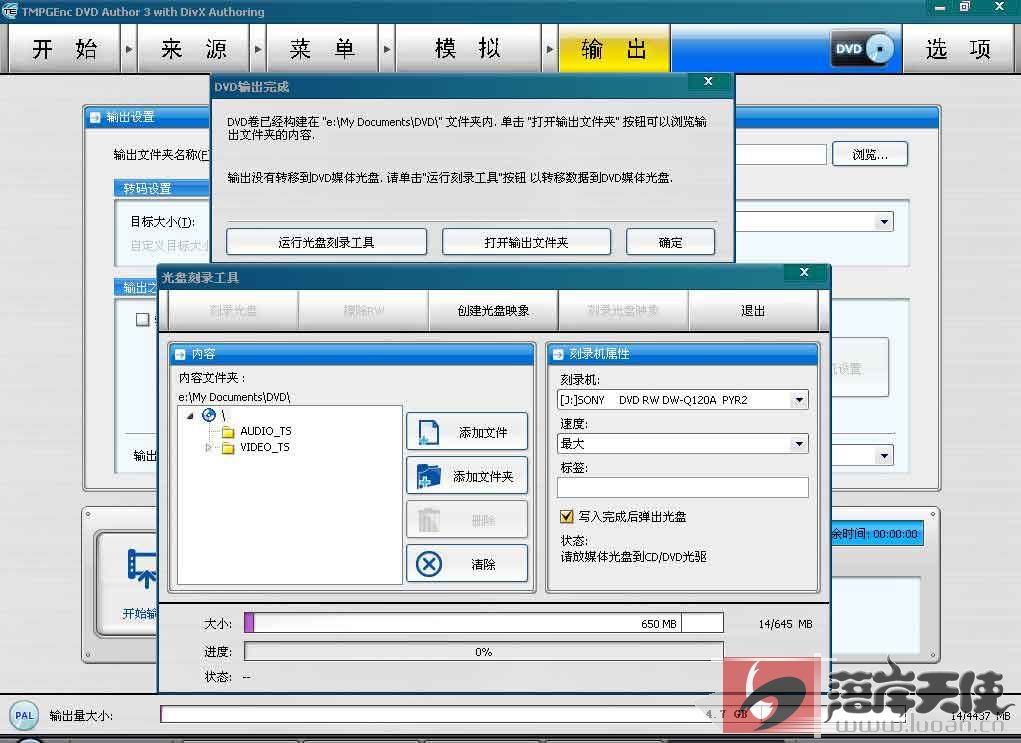Viewport: 1021px width, 743px height.
Task: Click the 打开输出文件夹 button
Action: (526, 242)
